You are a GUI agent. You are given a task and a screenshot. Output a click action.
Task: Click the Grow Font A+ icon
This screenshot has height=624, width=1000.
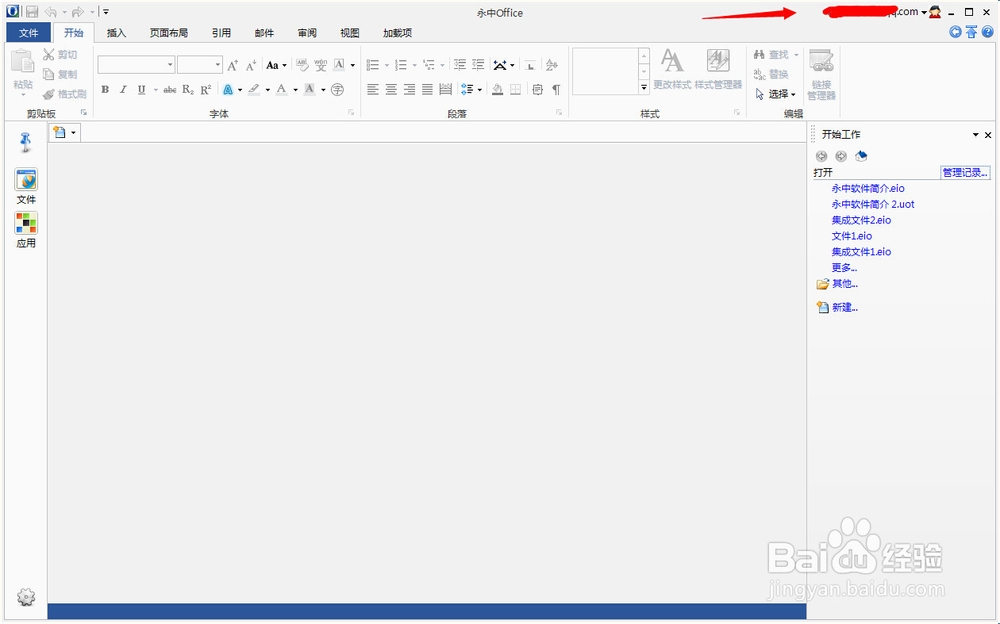coord(233,65)
